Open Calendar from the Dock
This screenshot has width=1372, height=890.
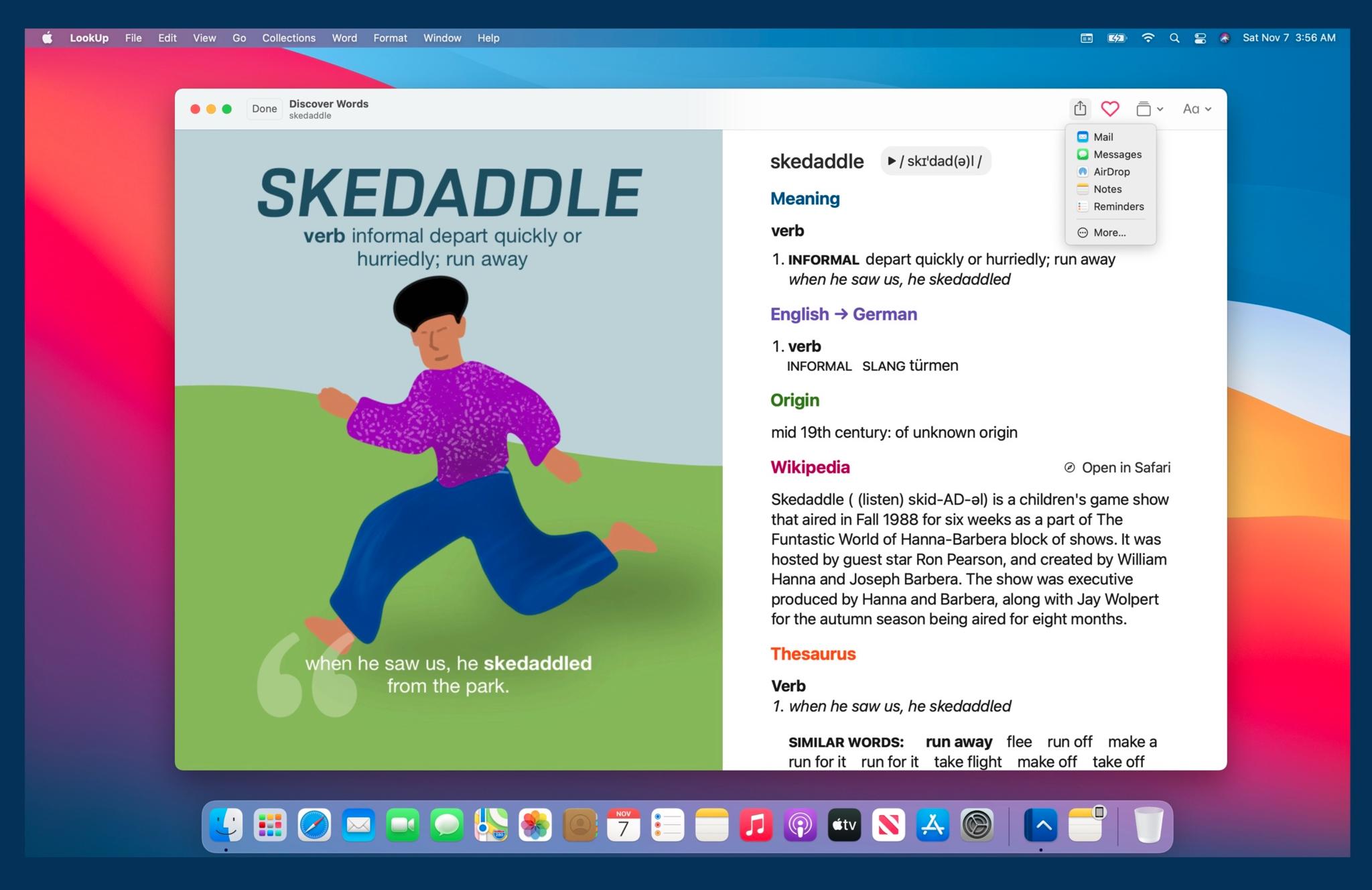tap(624, 825)
